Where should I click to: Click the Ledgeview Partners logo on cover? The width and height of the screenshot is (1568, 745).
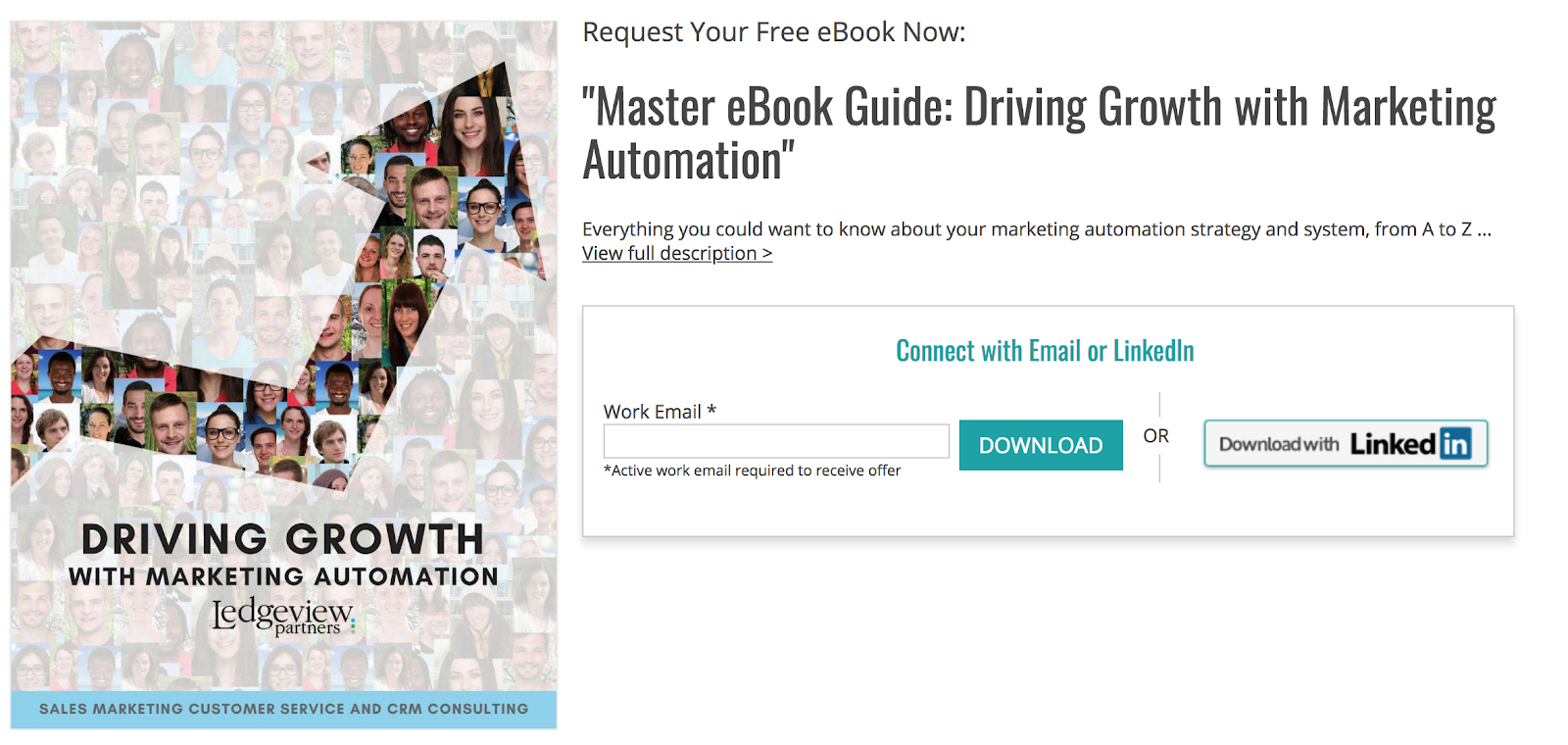(x=284, y=616)
